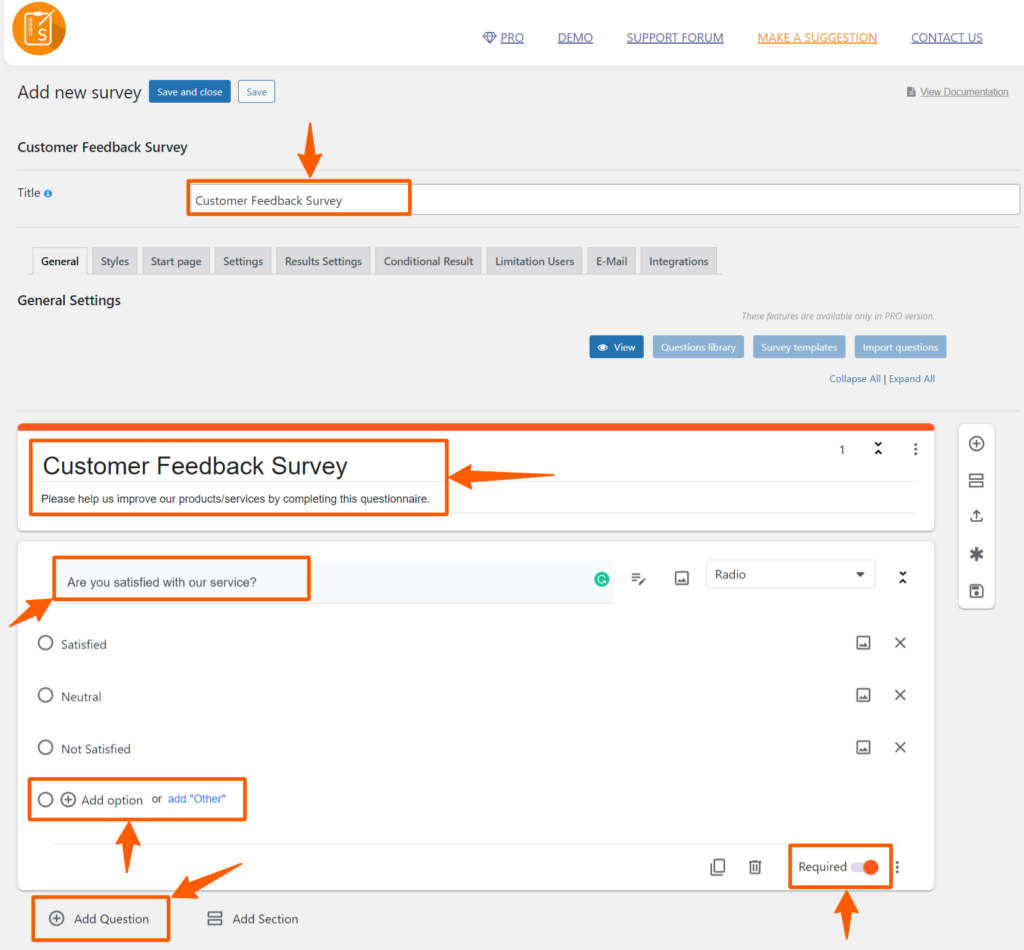Add image to the Neutral option
Screen dimensions: 1024x950
click(x=863, y=695)
